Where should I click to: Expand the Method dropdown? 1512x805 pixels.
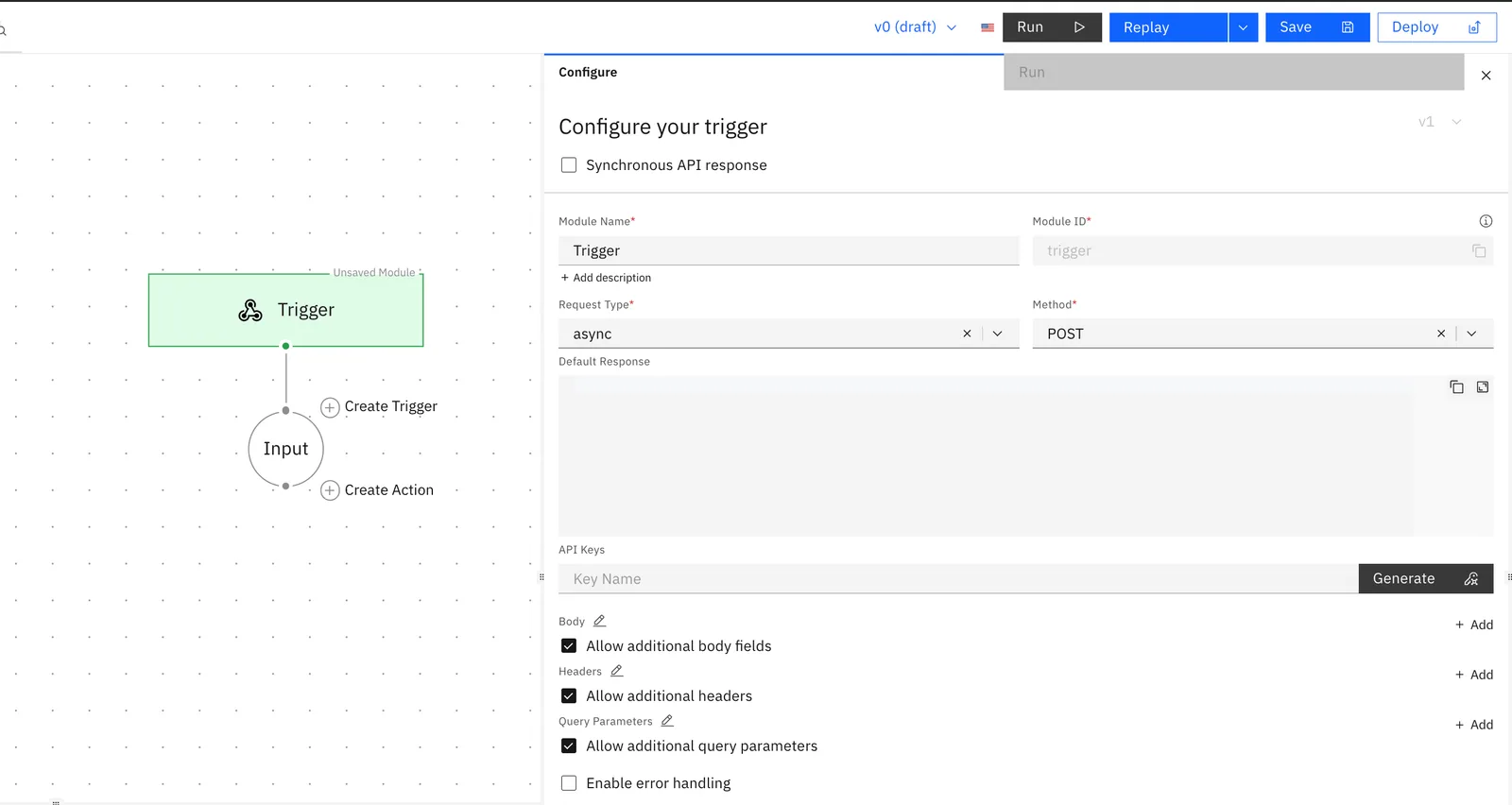point(1471,334)
